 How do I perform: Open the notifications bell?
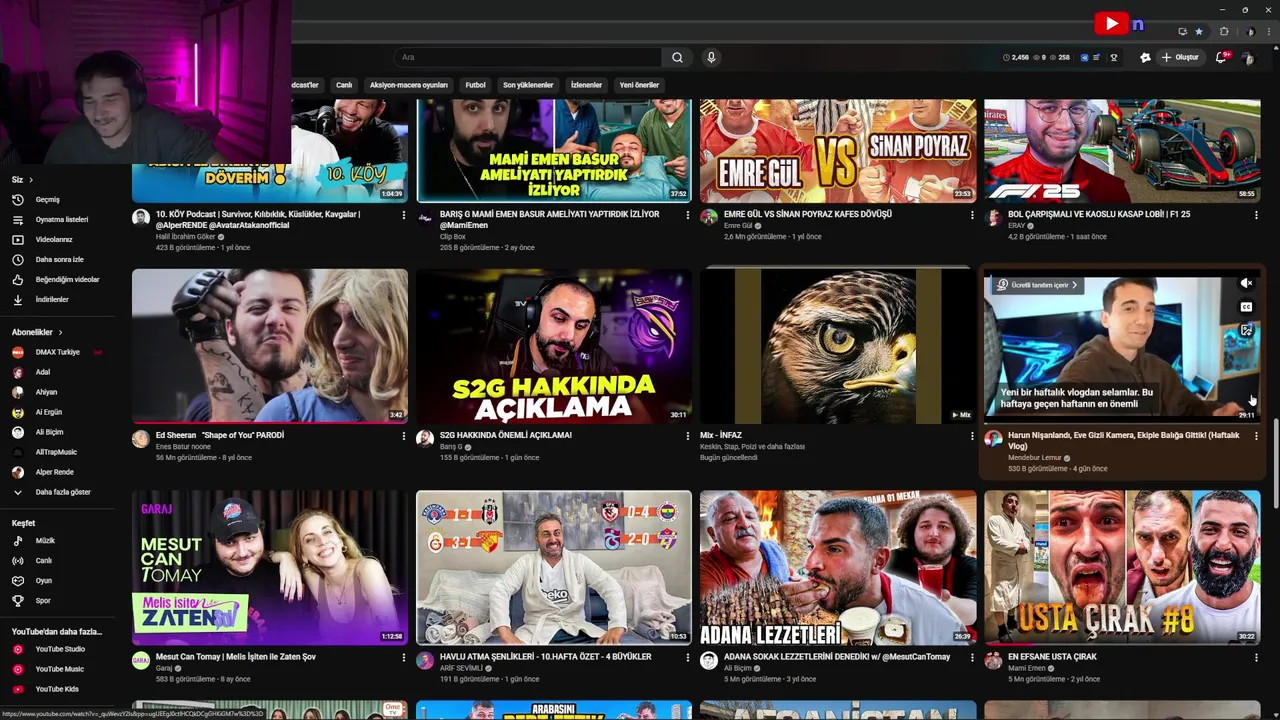click(1220, 57)
